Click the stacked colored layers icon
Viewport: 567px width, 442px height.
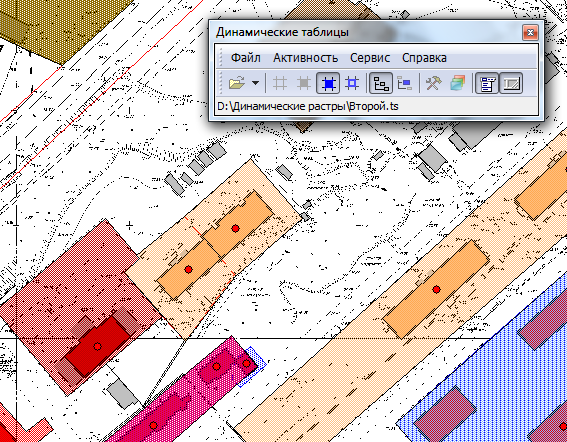click(x=457, y=84)
